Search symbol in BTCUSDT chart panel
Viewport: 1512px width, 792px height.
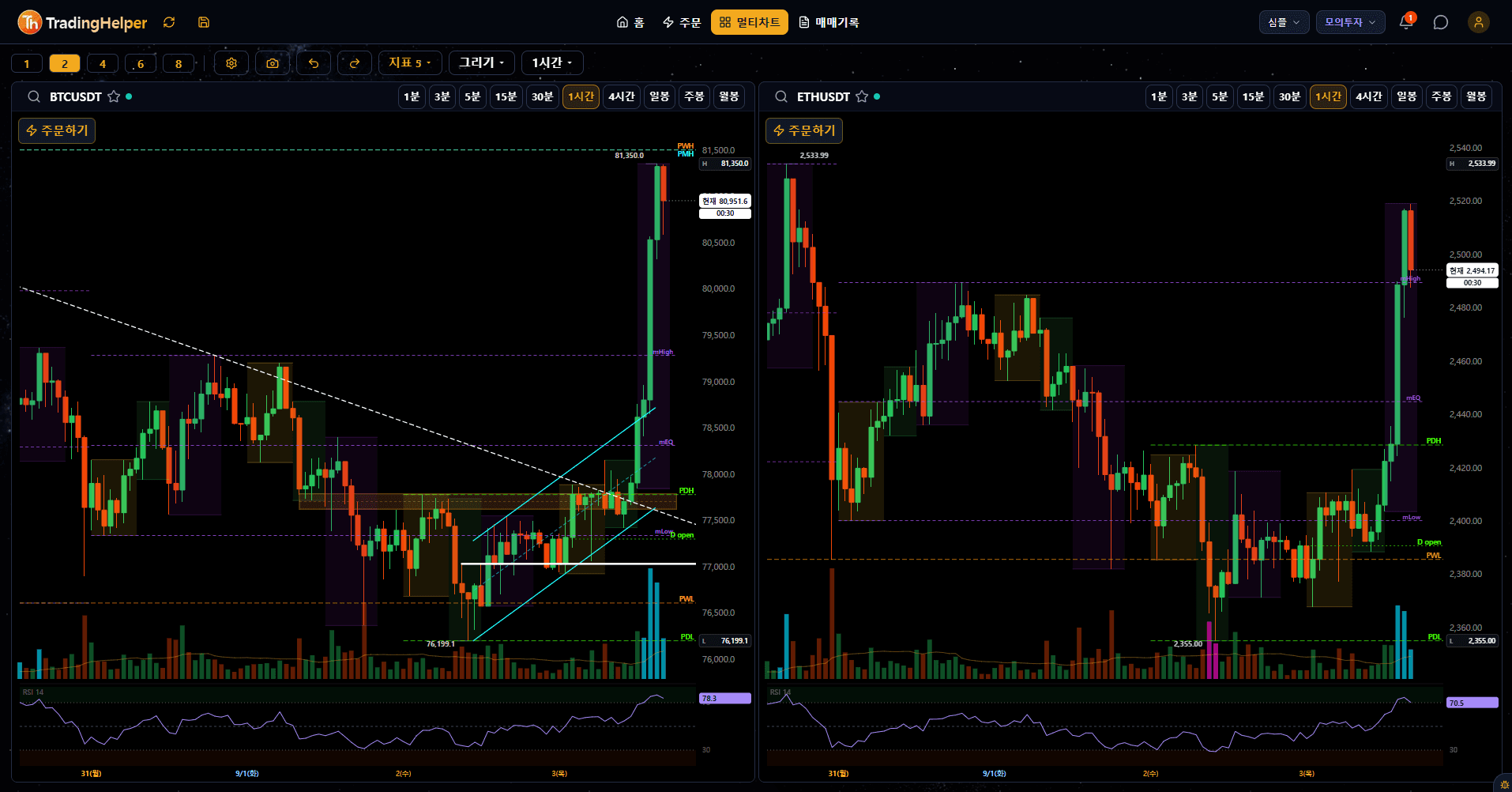click(x=34, y=96)
